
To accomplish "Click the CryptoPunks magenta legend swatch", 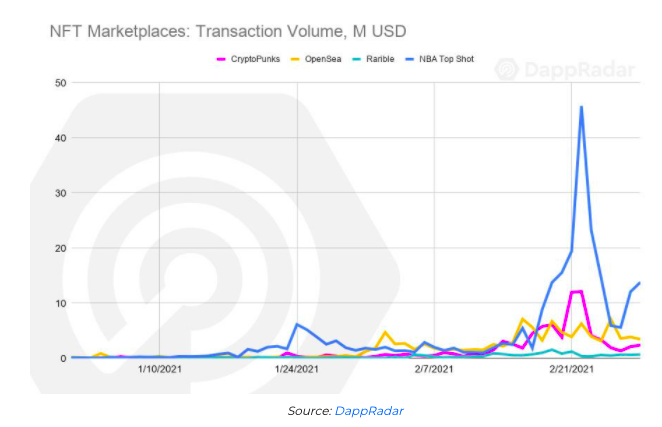I will pyautogui.click(x=221, y=59).
